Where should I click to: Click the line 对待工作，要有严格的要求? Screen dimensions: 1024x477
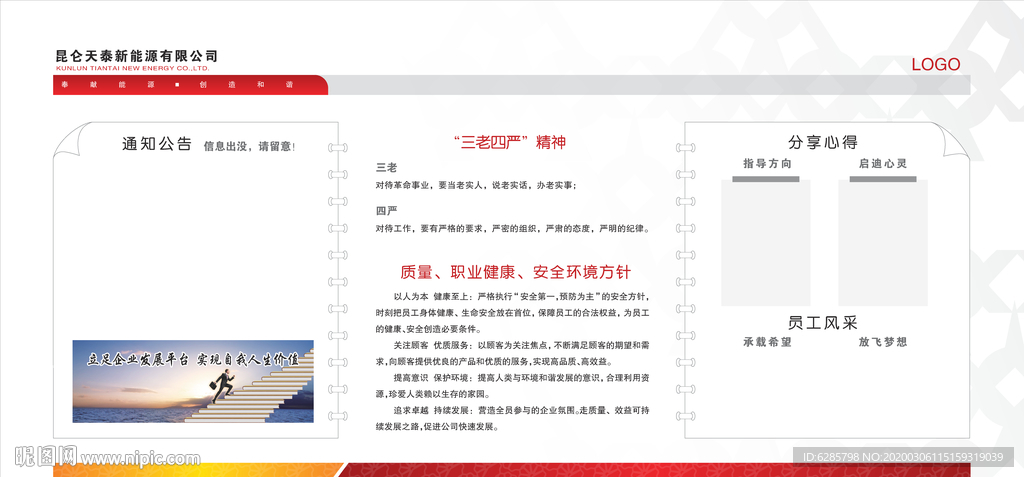[512, 229]
